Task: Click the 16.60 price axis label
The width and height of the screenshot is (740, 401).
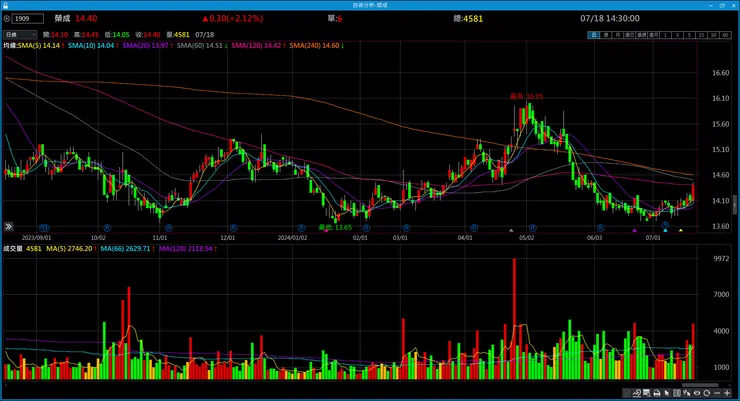Action: click(x=721, y=73)
